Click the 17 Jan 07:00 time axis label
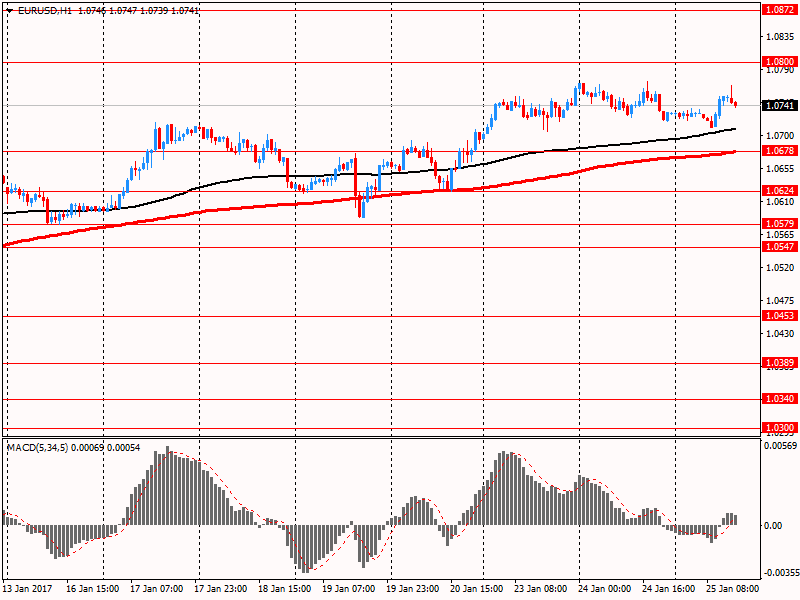Screen dimensions: 800x600 tap(155, 590)
